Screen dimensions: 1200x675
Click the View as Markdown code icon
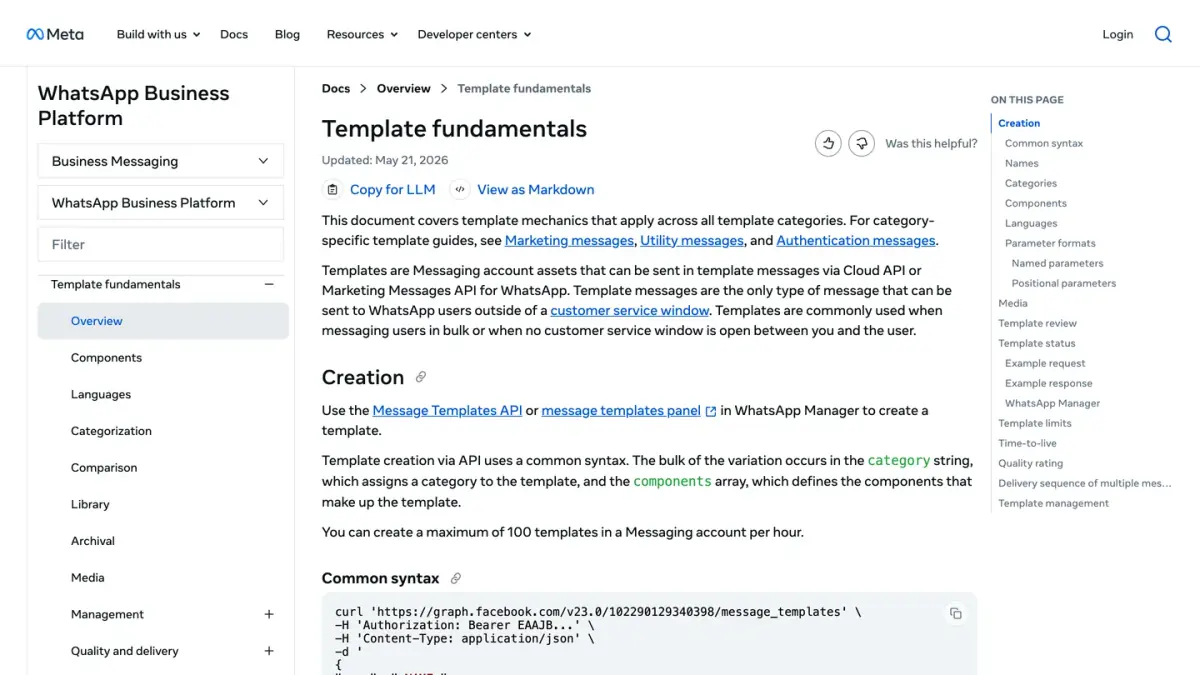[460, 189]
